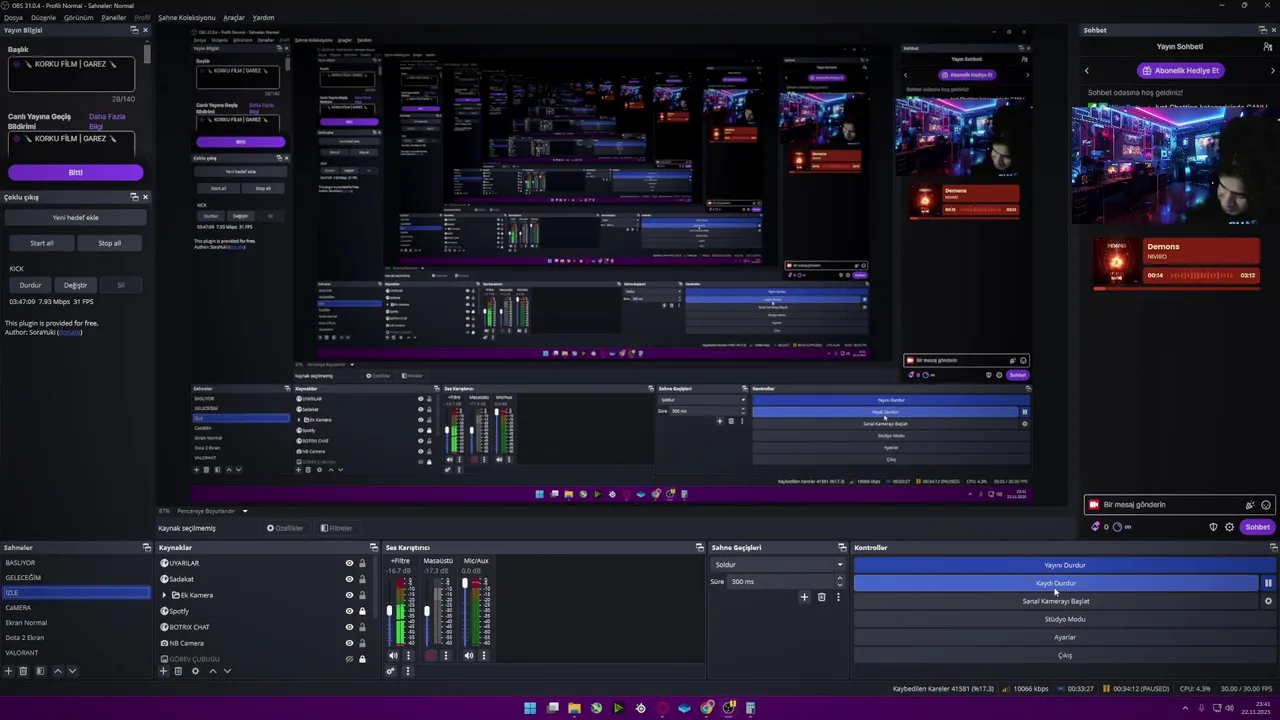1280x720 pixels.
Task: Hide the Ek Kamera group
Action: pos(349,595)
